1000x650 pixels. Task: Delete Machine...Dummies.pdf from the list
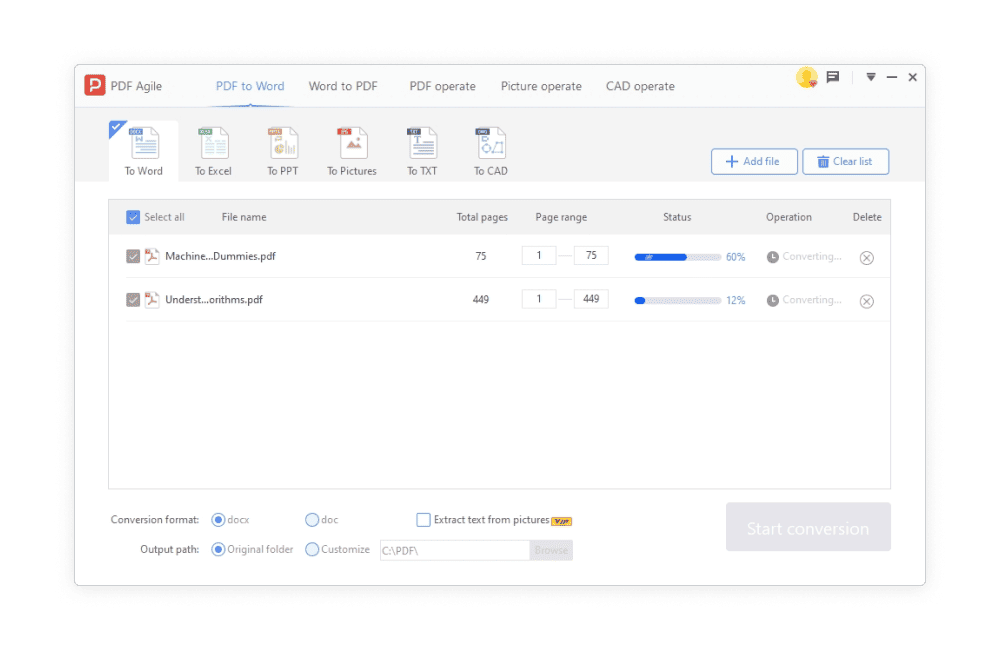[x=867, y=258]
